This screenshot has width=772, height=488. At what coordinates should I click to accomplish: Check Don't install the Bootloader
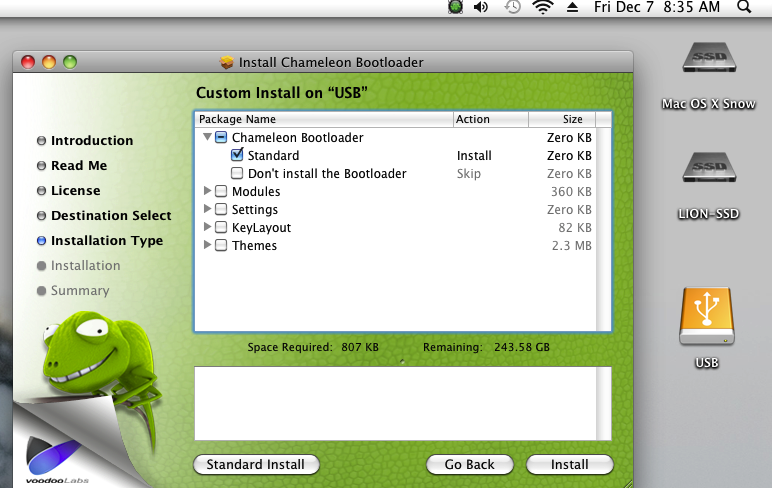237,173
